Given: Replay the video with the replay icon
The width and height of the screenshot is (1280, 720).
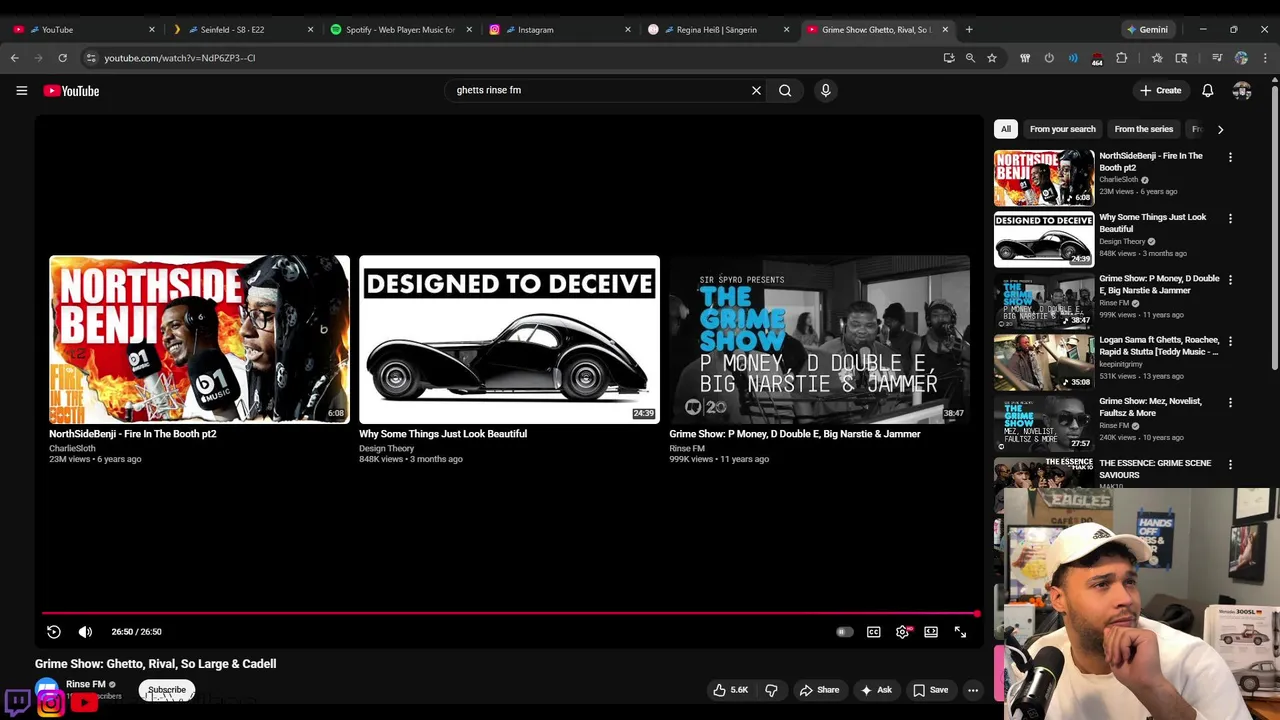Looking at the screenshot, I should pyautogui.click(x=54, y=632).
